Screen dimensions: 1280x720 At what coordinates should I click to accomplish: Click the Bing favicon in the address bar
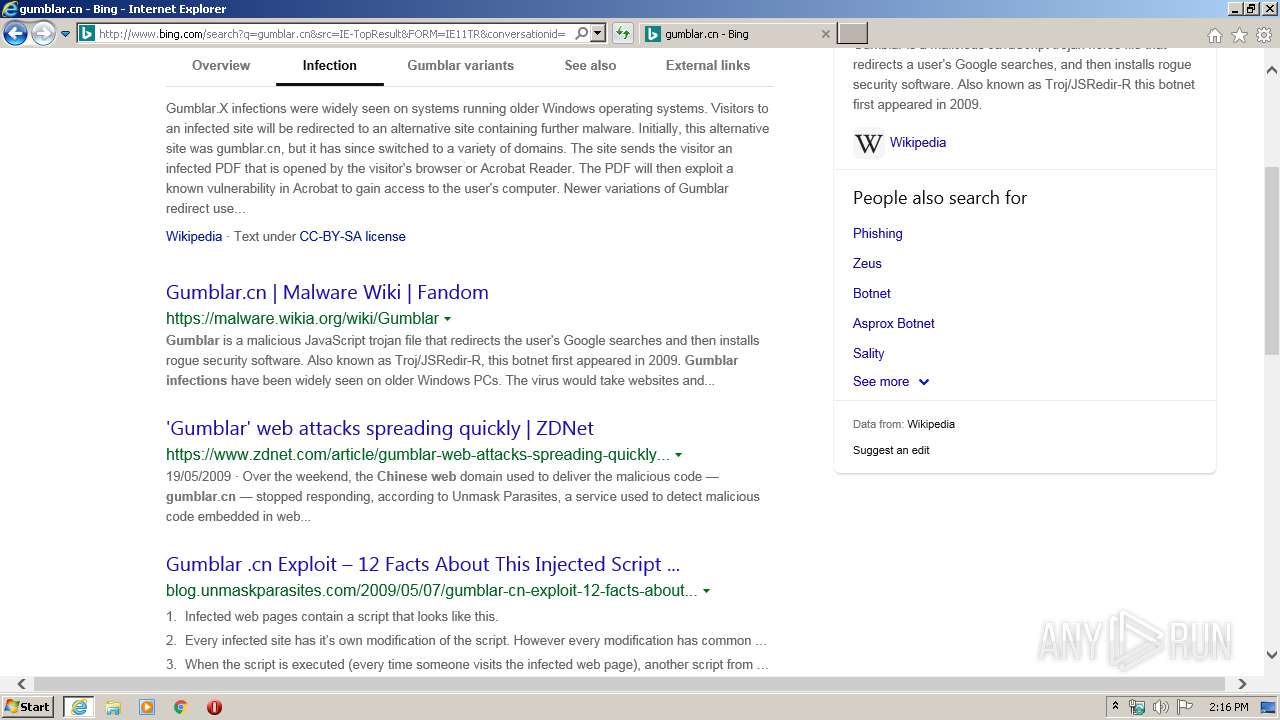(87, 34)
